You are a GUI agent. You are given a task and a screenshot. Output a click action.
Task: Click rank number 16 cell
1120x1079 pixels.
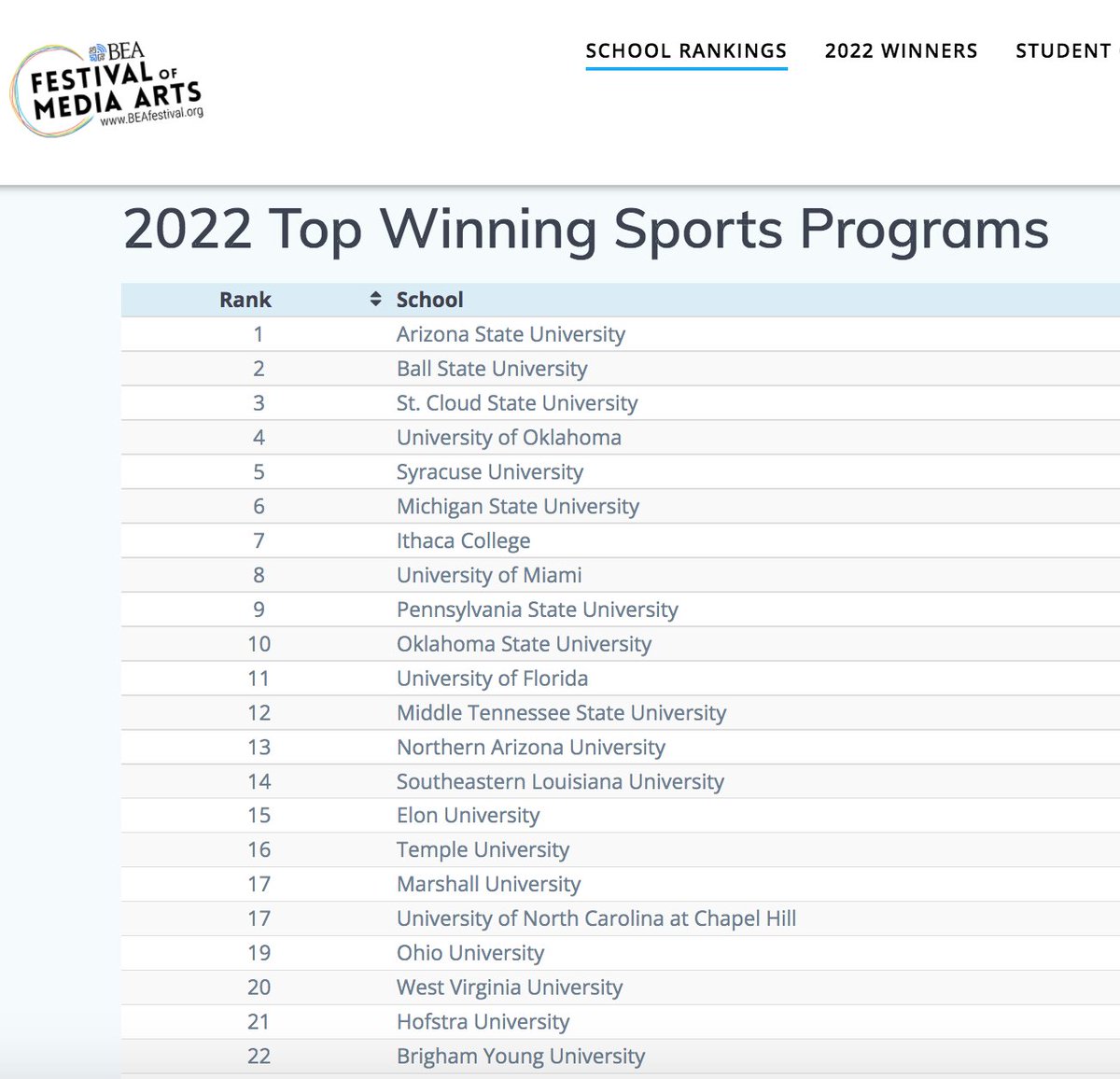point(259,850)
